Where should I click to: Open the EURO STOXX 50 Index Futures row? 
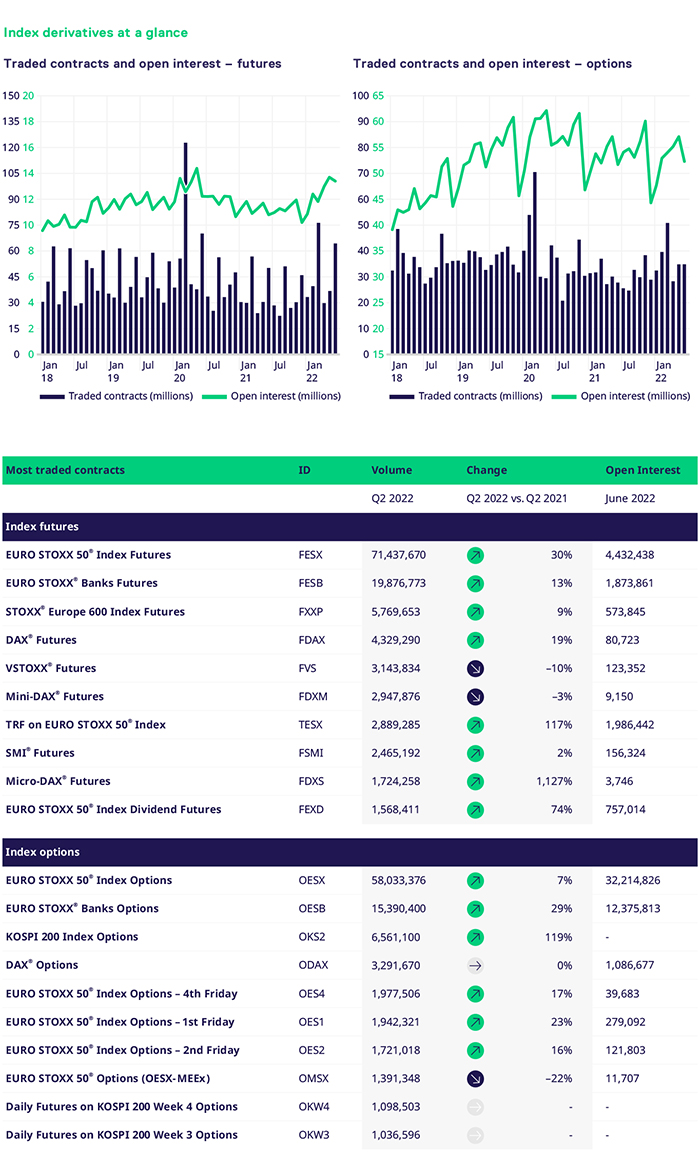coord(88,555)
